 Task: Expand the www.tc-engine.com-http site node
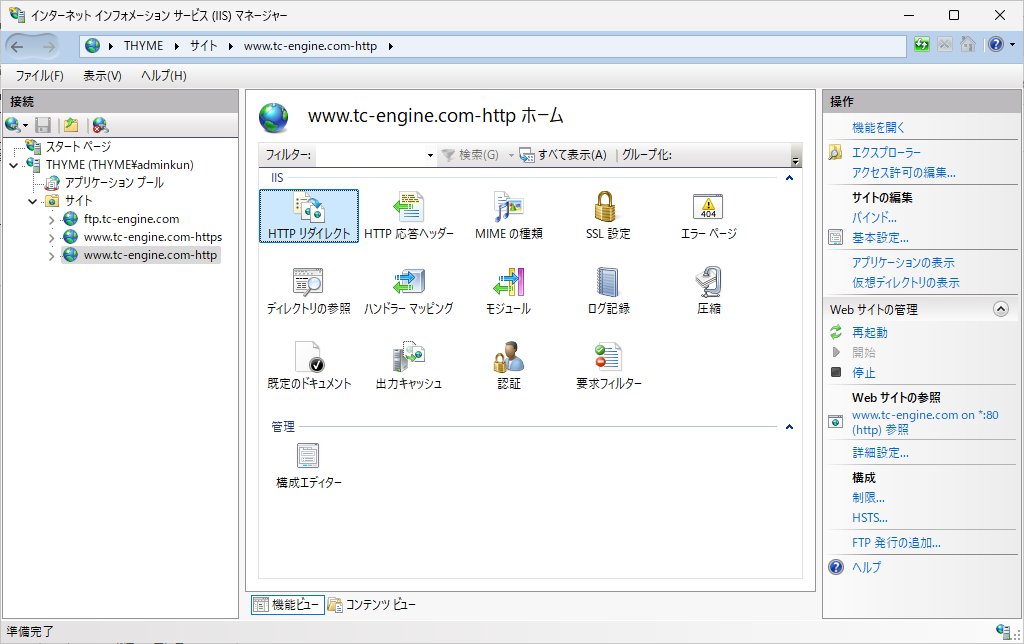point(52,256)
